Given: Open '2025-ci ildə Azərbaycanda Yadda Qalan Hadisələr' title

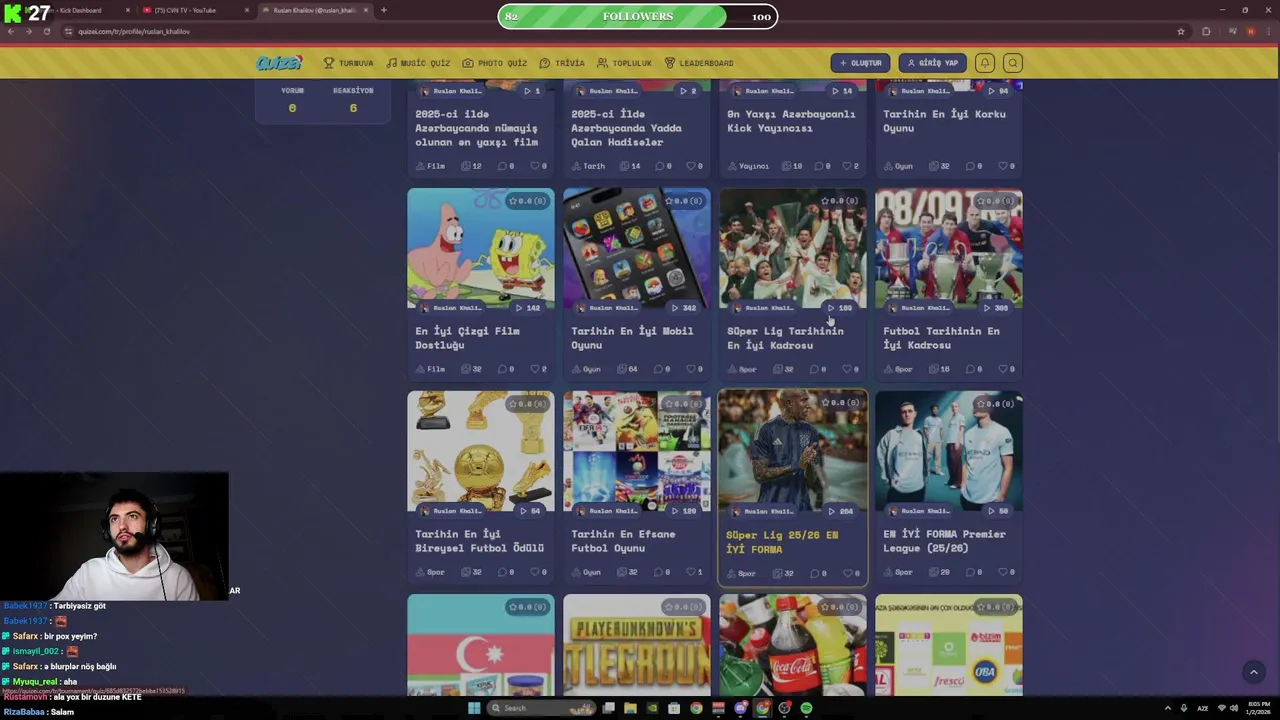Looking at the screenshot, I should point(626,128).
